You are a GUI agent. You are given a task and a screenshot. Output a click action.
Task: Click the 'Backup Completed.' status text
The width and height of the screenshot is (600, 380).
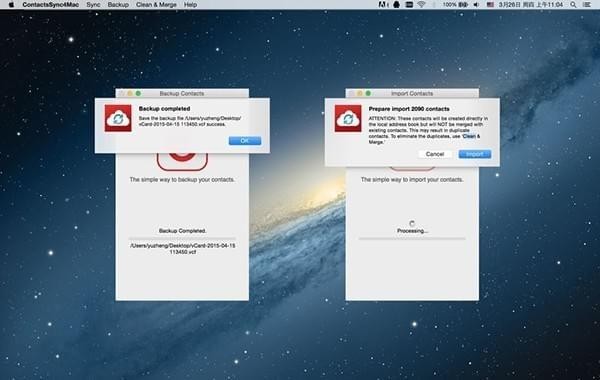tap(182, 231)
